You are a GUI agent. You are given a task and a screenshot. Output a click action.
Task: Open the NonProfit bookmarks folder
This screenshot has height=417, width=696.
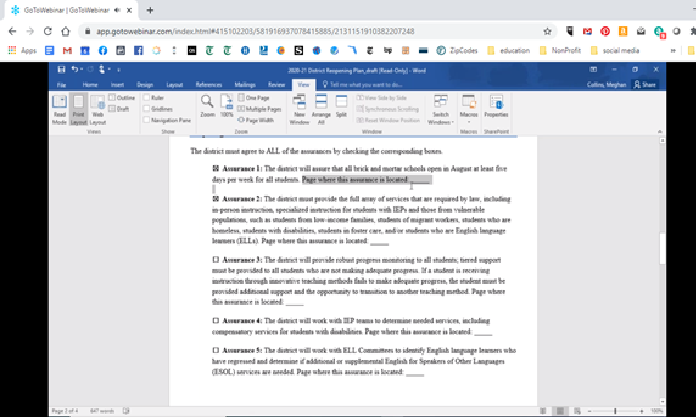coord(561,50)
